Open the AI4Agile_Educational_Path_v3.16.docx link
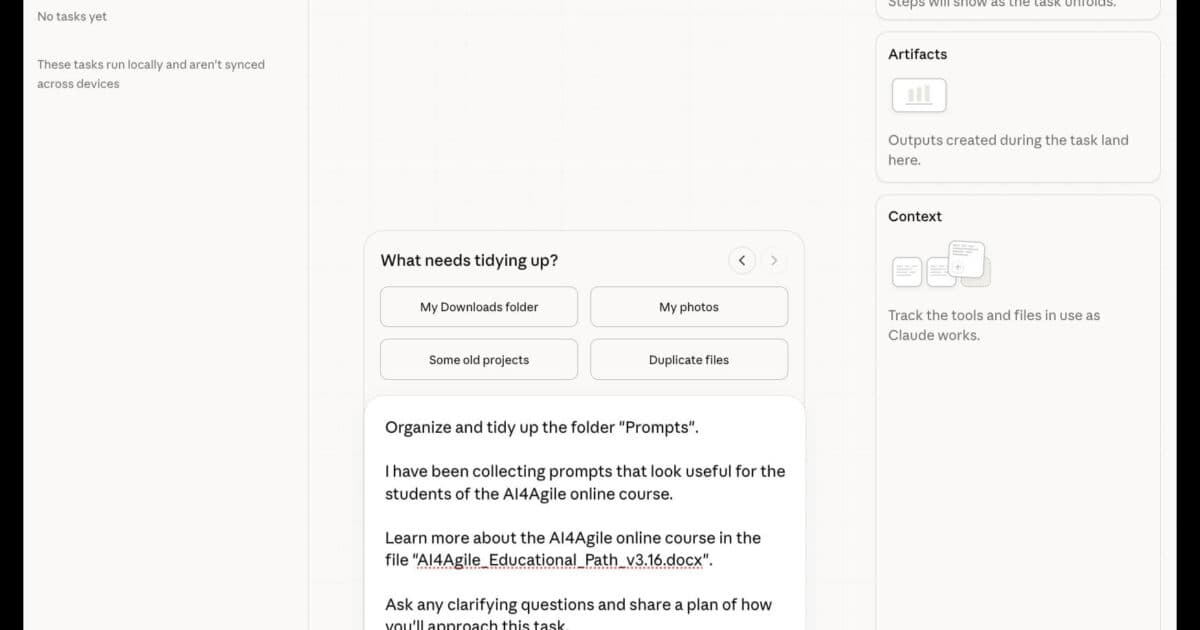 click(x=561, y=560)
